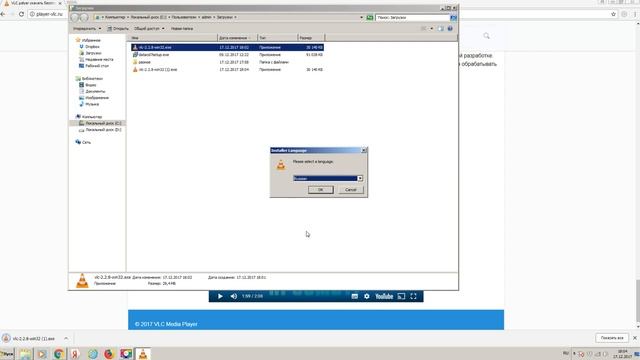Image resolution: width=640 pixels, height=360 pixels.
Task: Click the Explorer search field
Action: pos(412,18)
